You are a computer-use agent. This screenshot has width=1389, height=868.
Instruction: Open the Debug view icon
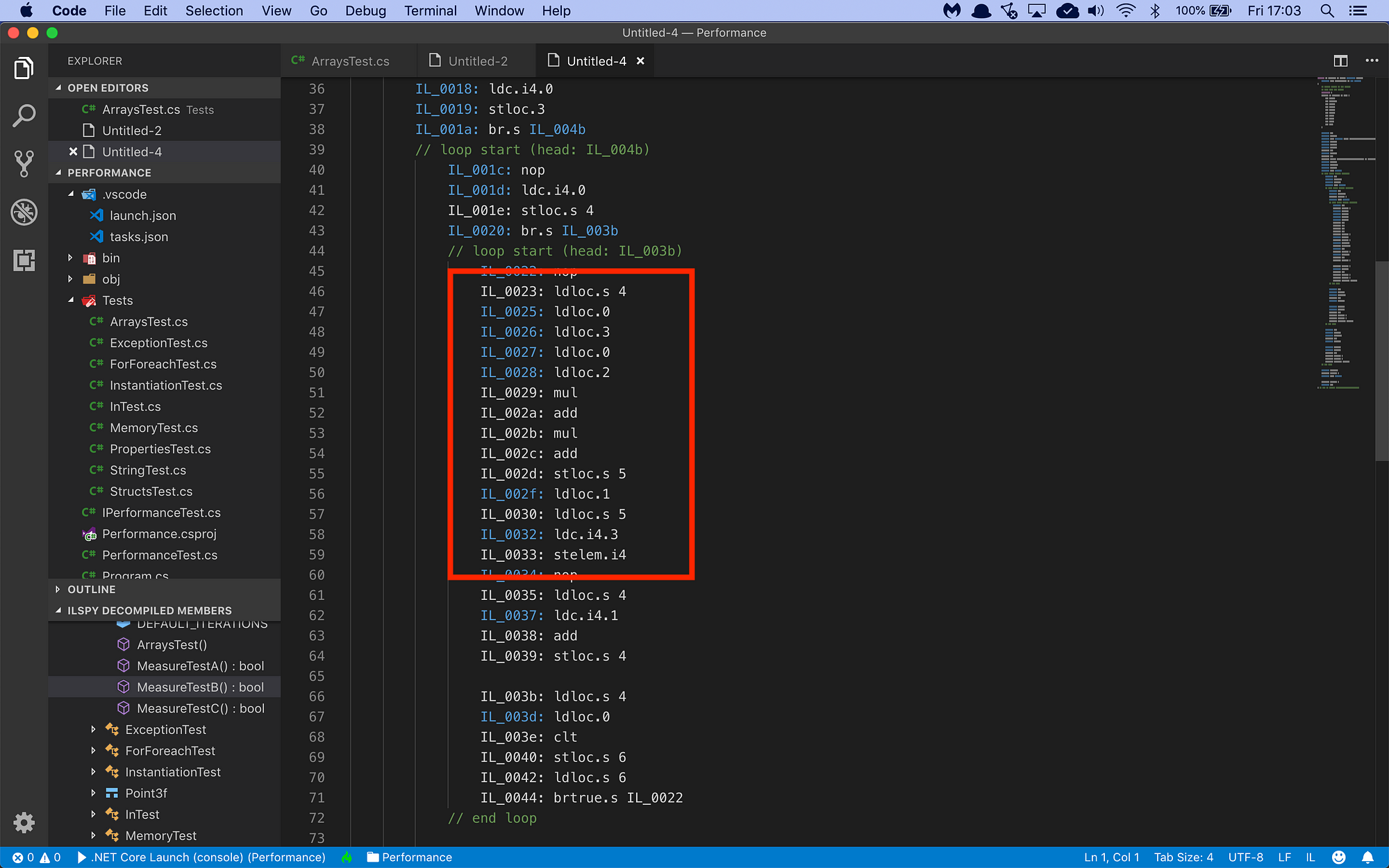(x=24, y=212)
